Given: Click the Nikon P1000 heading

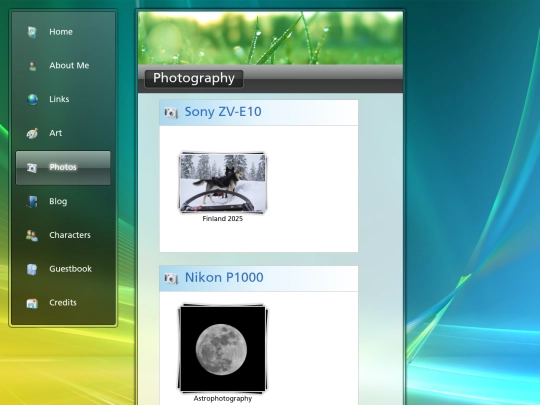Looking at the screenshot, I should click(224, 277).
